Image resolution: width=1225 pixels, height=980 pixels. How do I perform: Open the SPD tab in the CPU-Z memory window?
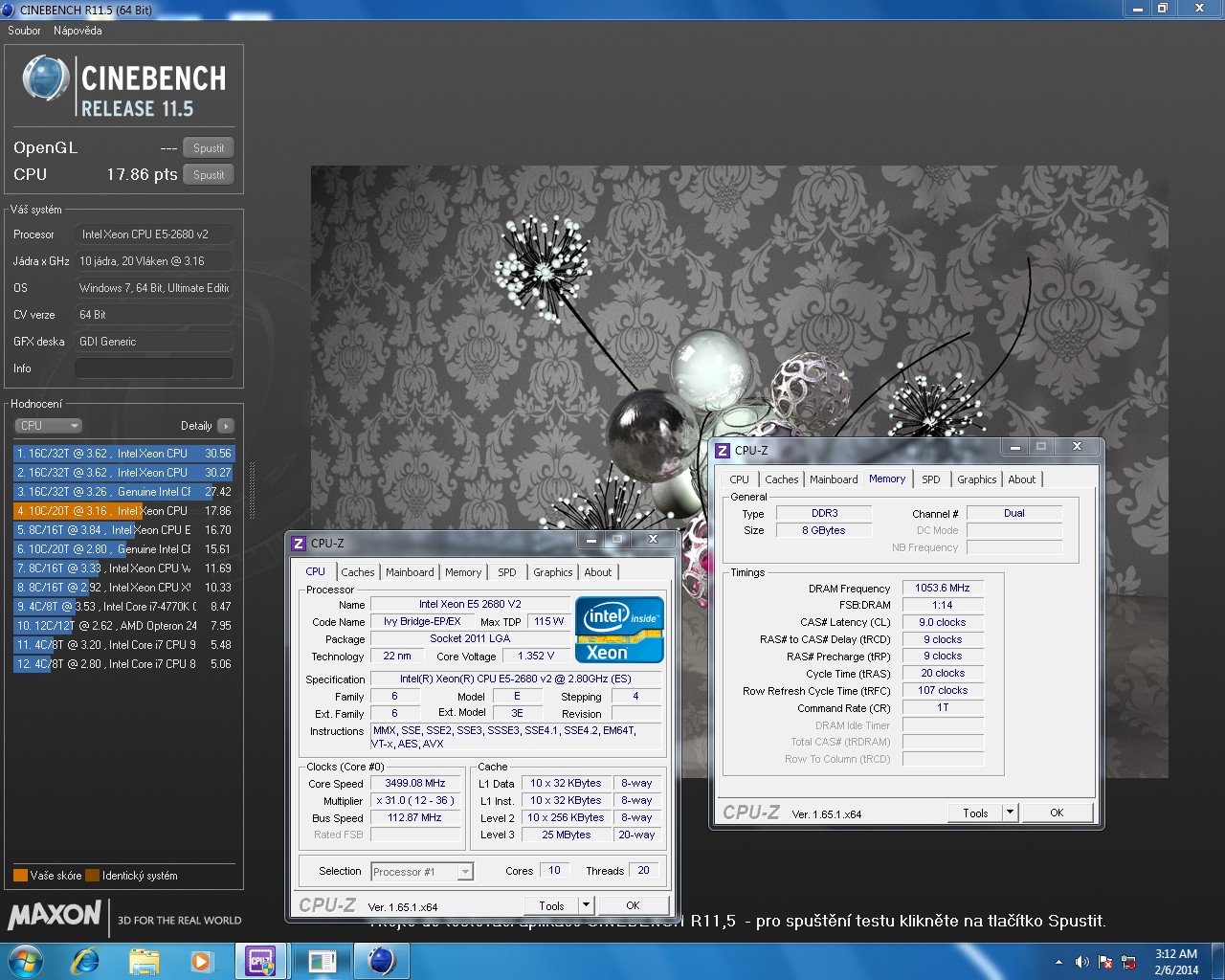[x=931, y=479]
